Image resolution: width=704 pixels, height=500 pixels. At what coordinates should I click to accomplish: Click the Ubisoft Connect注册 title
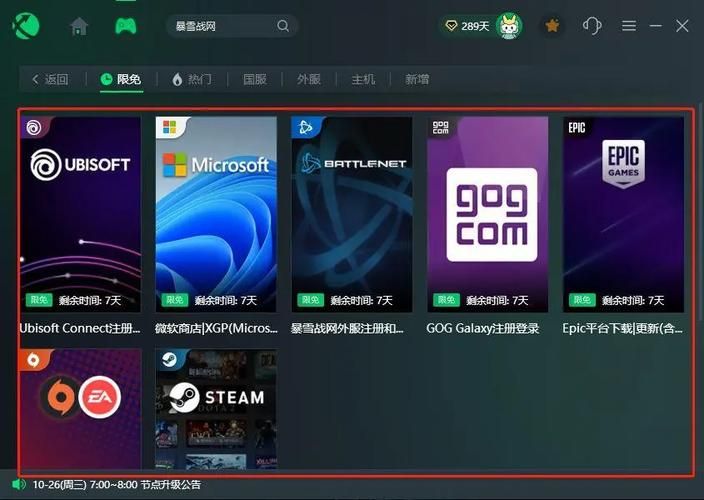tap(80, 328)
